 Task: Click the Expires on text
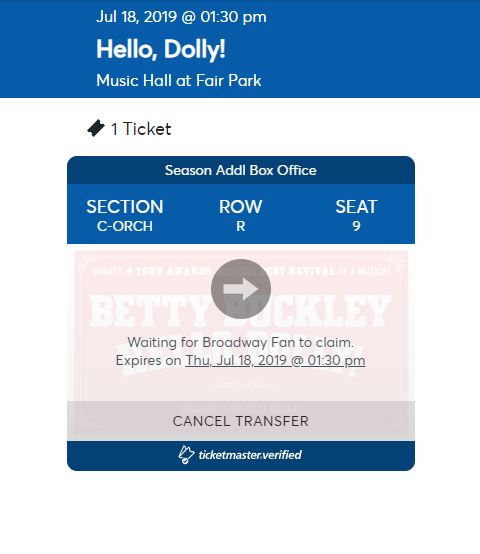[149, 360]
